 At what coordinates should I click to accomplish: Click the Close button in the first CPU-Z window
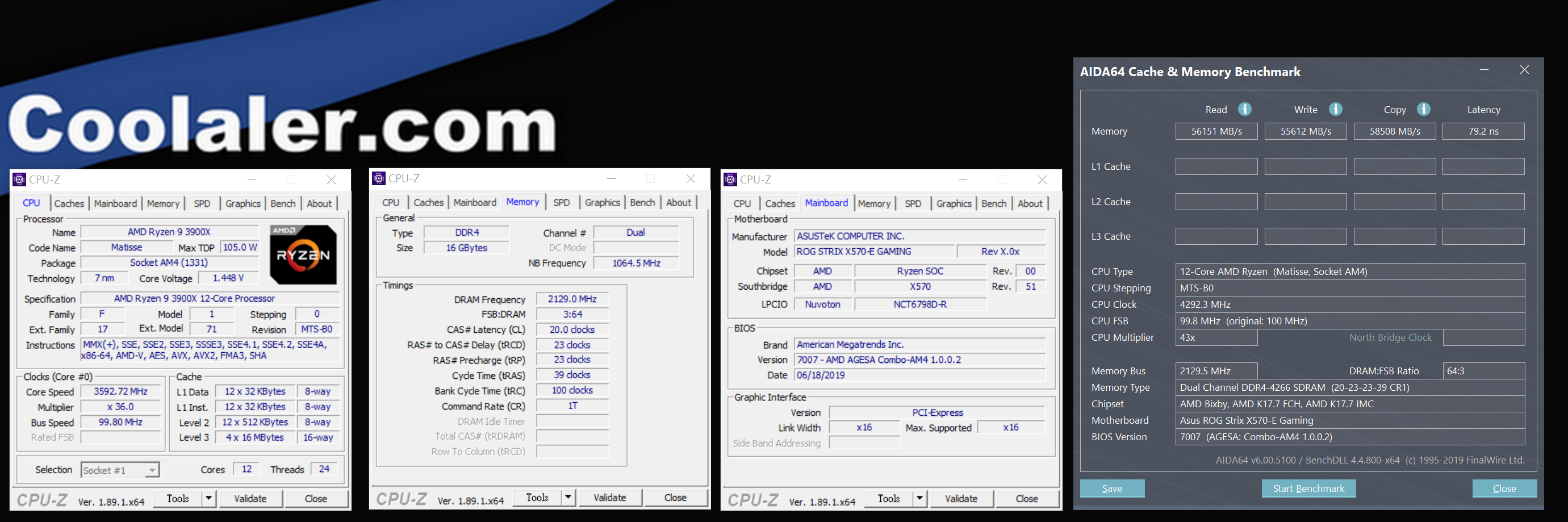[x=315, y=498]
